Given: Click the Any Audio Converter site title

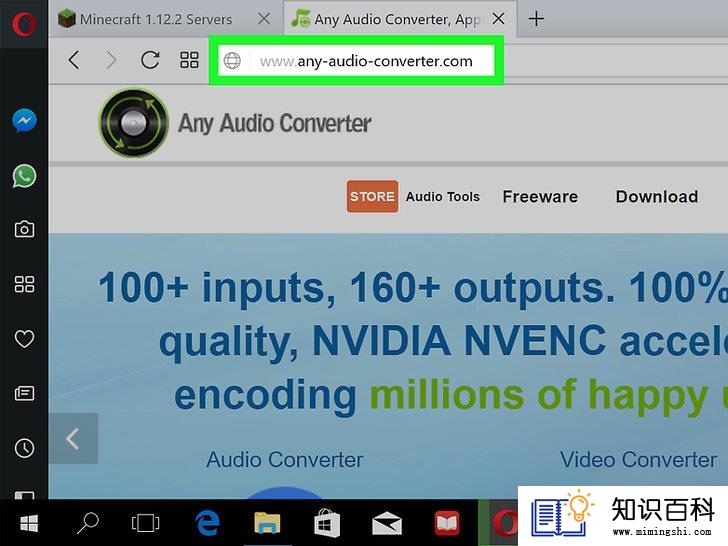Looking at the screenshot, I should pos(275,124).
